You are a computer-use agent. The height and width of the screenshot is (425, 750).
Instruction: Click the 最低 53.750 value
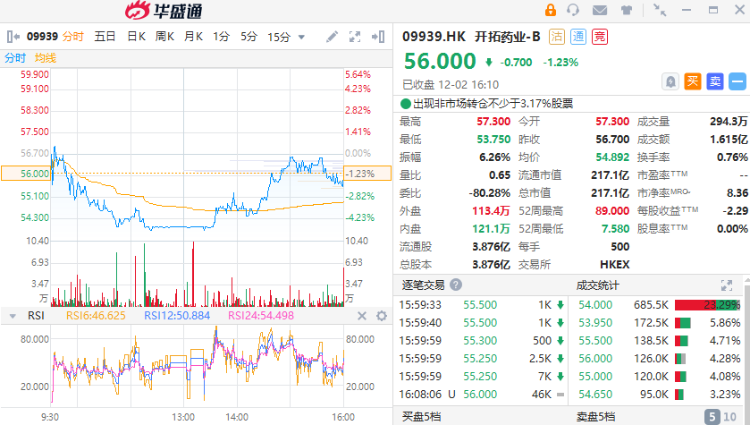coord(493,139)
